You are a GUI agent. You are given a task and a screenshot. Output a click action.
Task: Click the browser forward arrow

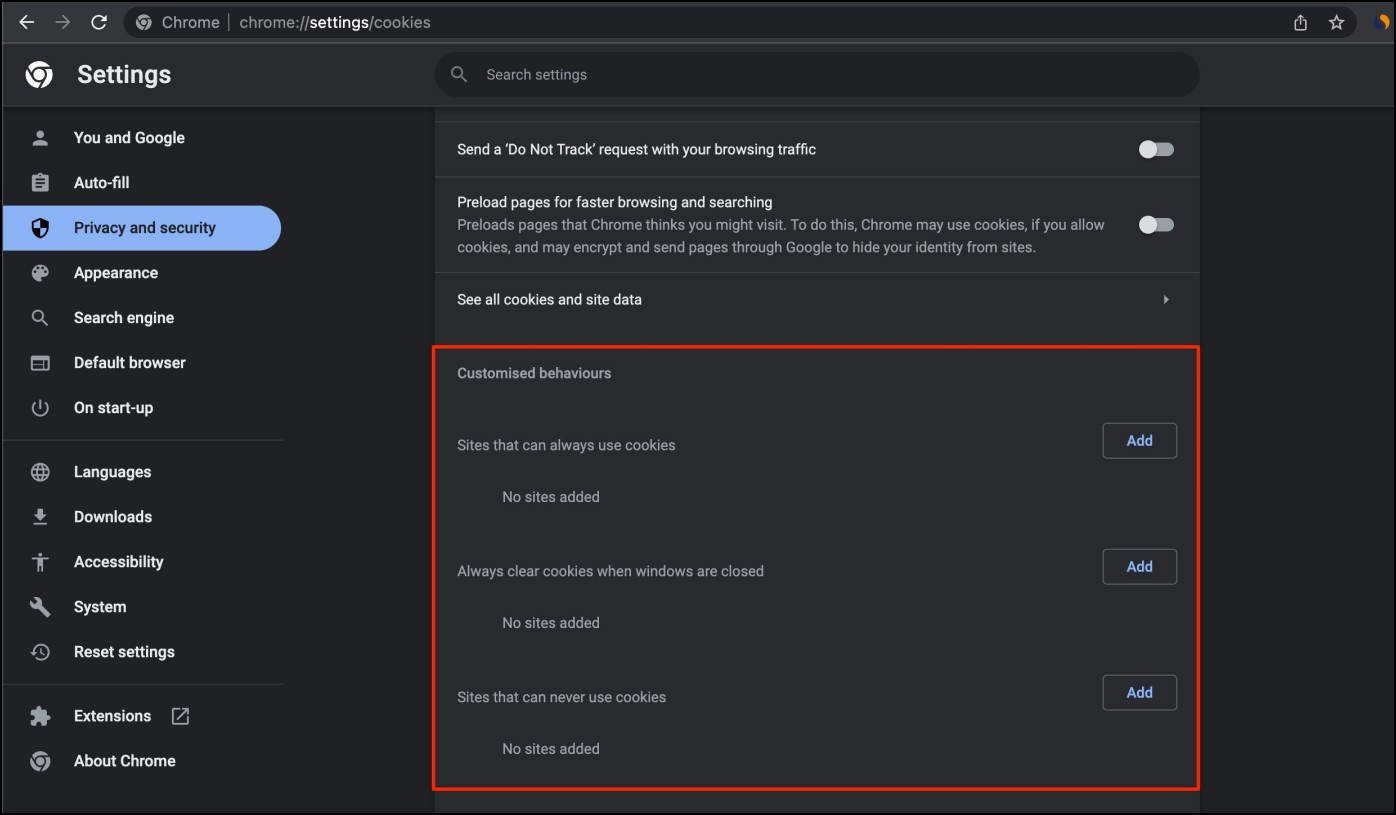pos(63,22)
